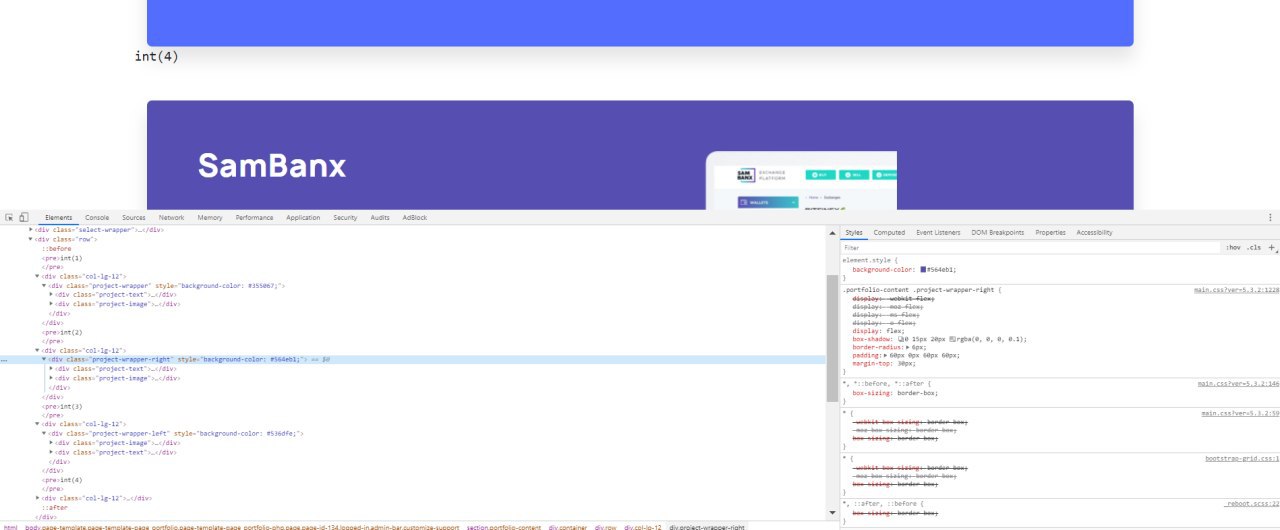Screen dimensions: 1280x530
Task: Select section.portfolio-content in breadcrumb bar
Action: 504,526
